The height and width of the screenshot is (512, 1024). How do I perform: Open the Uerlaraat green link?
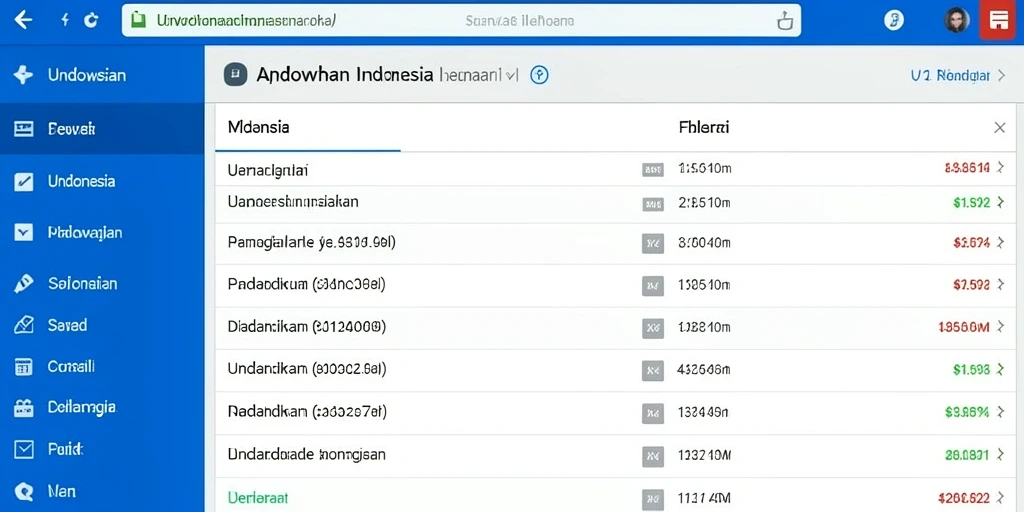(x=258, y=498)
